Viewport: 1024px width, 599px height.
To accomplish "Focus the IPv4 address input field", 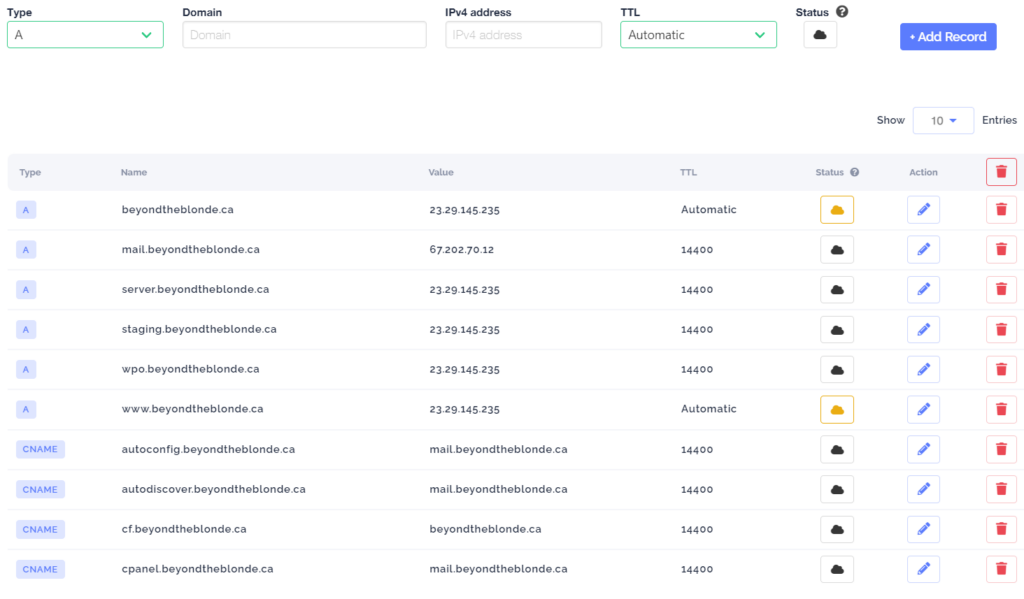I will (523, 35).
